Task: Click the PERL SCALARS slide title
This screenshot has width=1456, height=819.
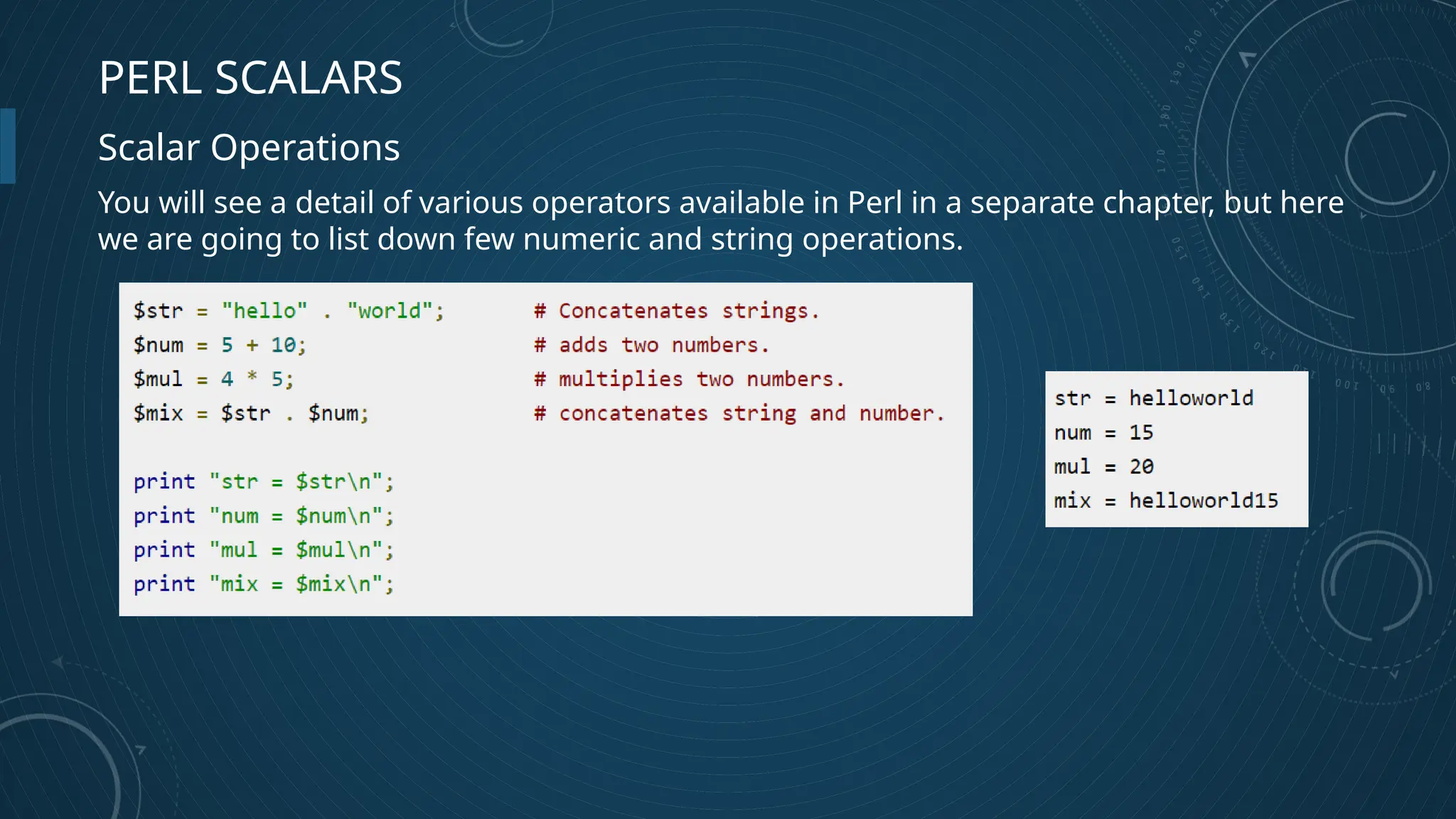Action: pyautogui.click(x=250, y=77)
